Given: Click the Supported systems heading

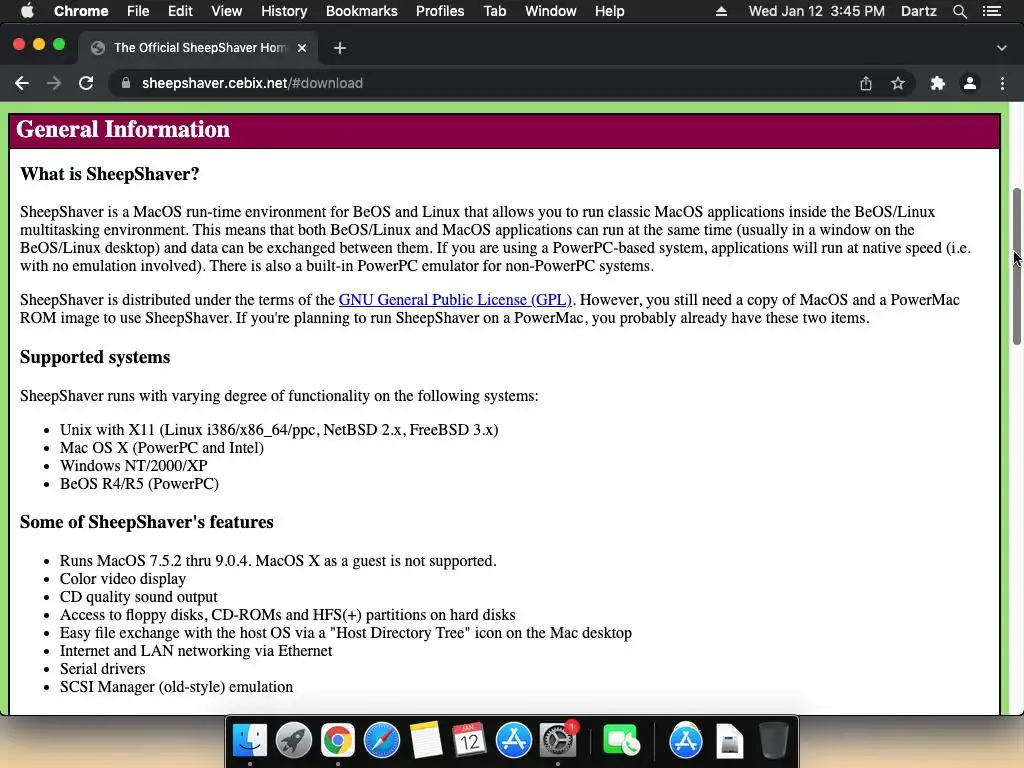Looking at the screenshot, I should 95,357.
